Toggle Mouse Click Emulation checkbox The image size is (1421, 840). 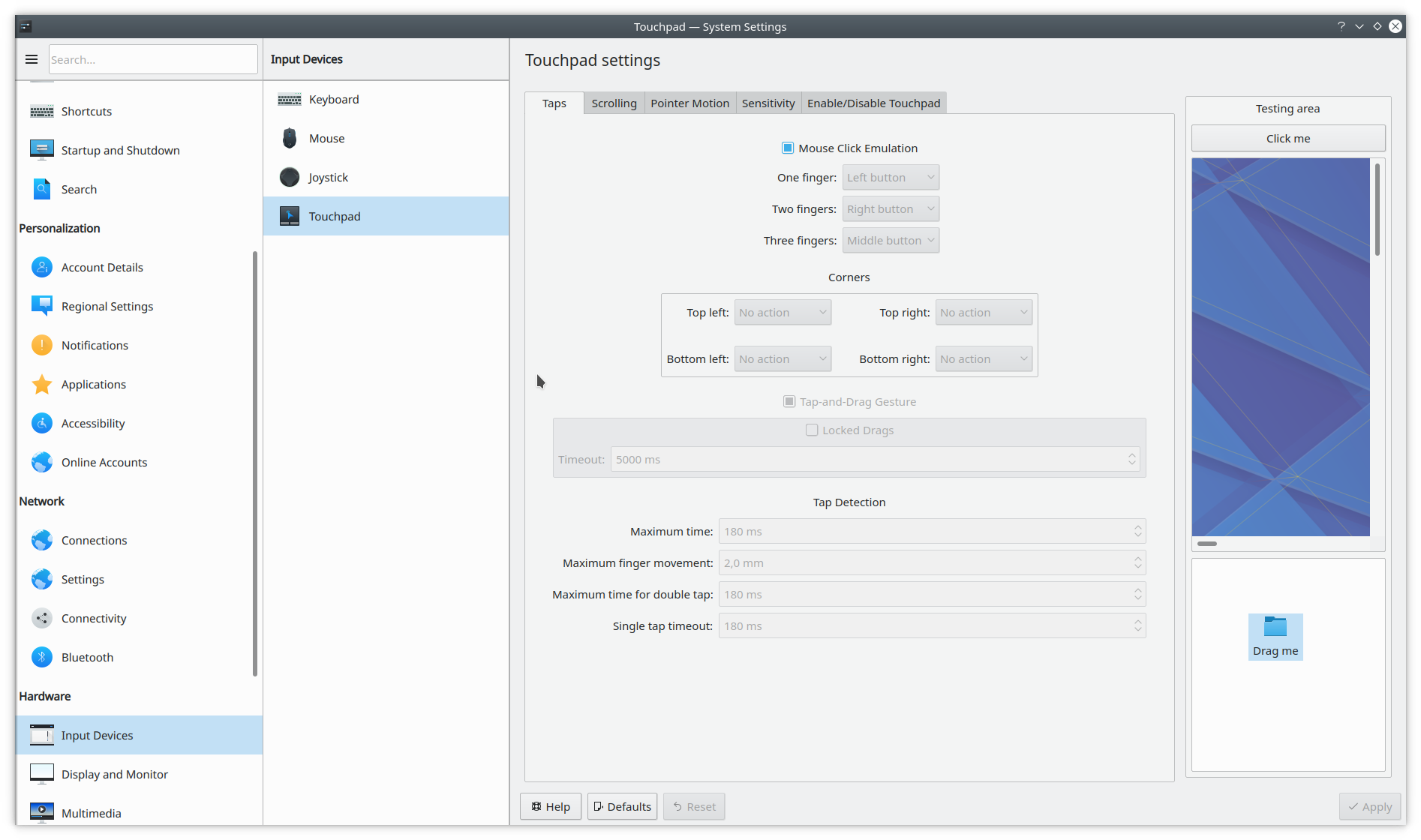(788, 148)
